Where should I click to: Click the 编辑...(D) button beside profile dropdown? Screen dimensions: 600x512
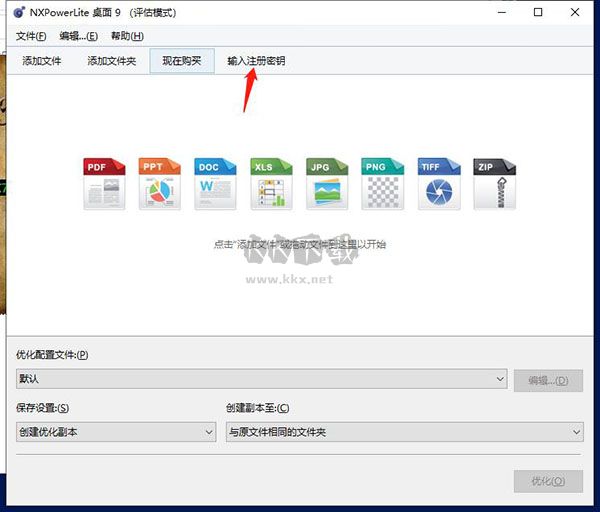point(548,380)
